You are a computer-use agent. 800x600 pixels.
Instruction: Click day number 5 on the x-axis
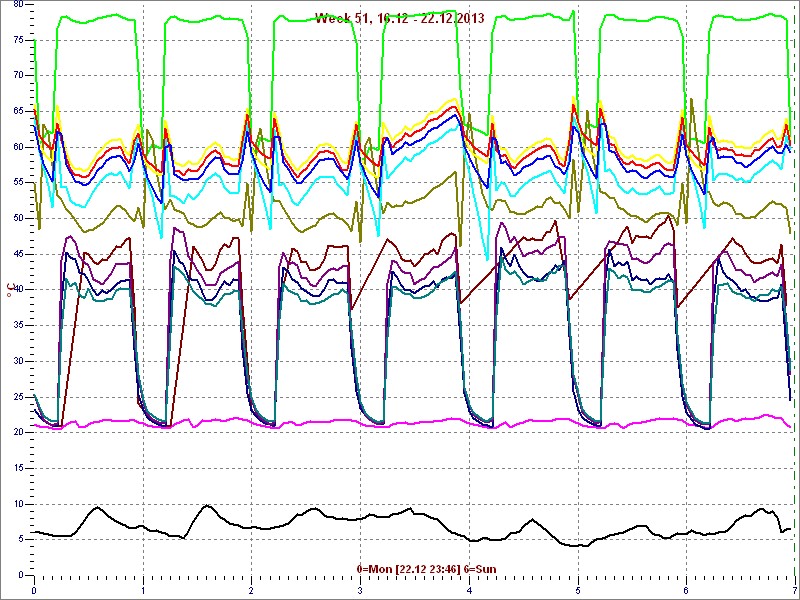578,591
